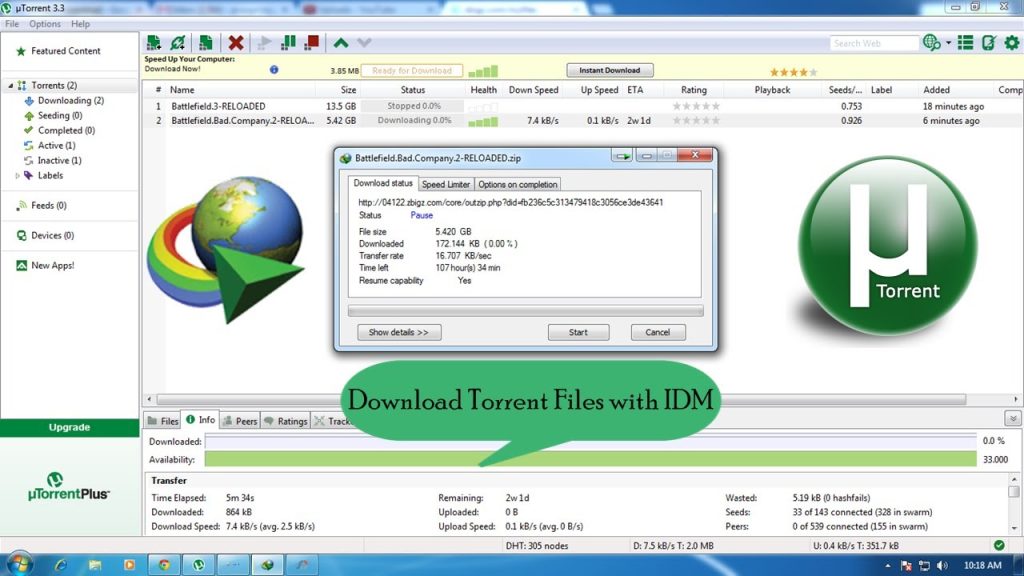Open Preferences via the gear icon

pos(1012,42)
